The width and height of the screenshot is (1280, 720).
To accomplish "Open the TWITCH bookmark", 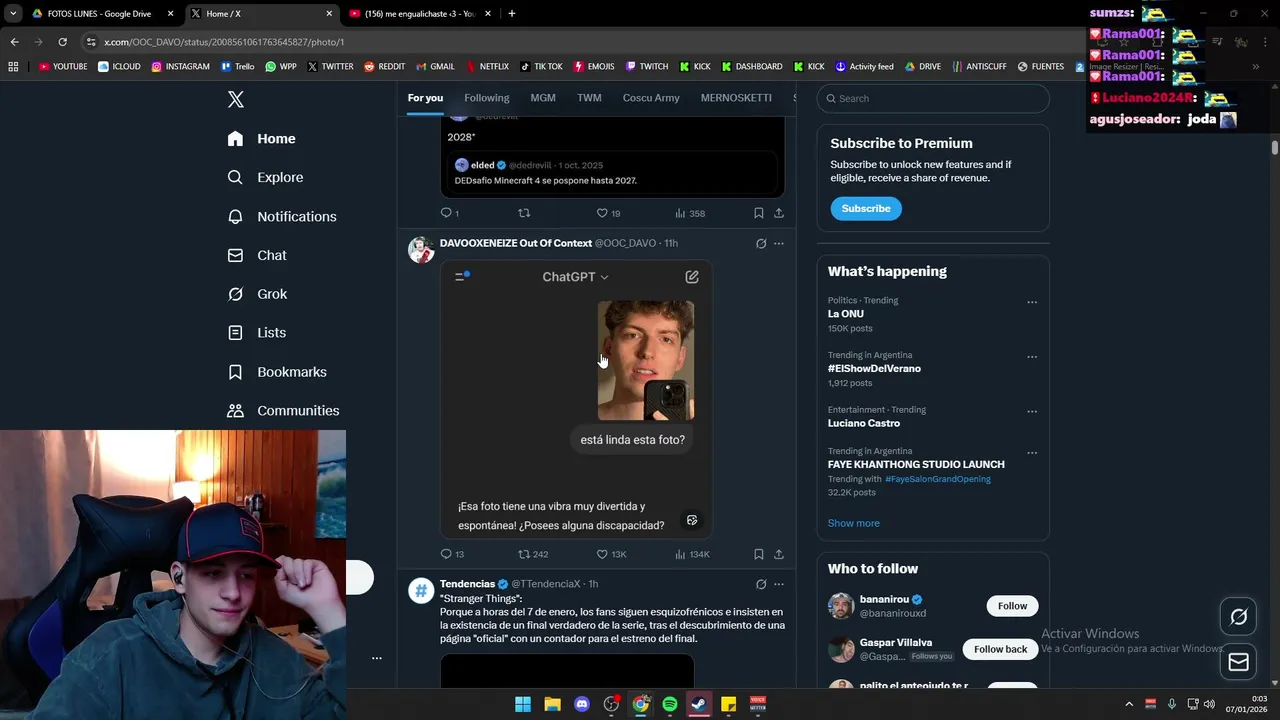I will [647, 67].
